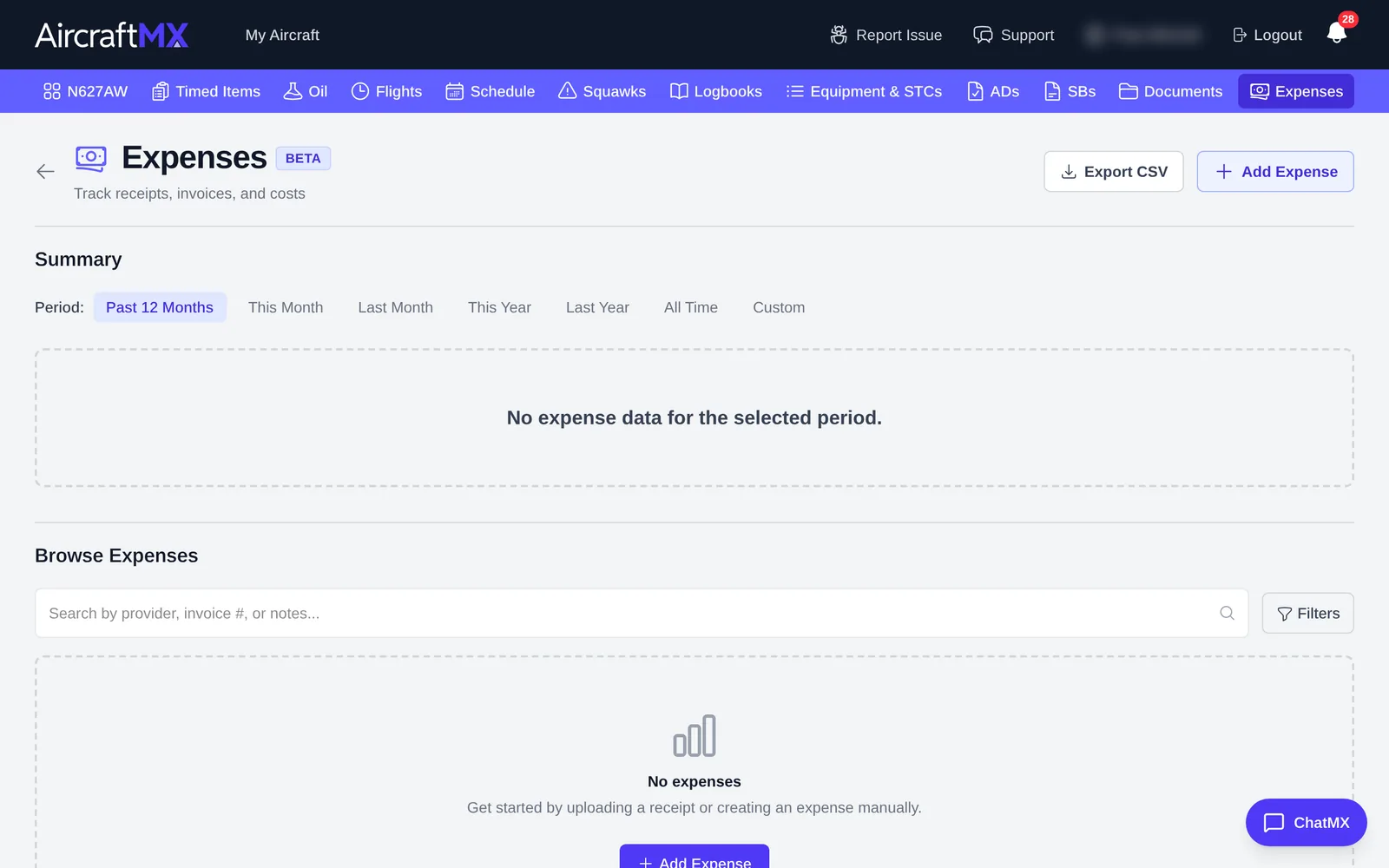1389x868 pixels.
Task: Select Last Year period
Action: pos(597,307)
